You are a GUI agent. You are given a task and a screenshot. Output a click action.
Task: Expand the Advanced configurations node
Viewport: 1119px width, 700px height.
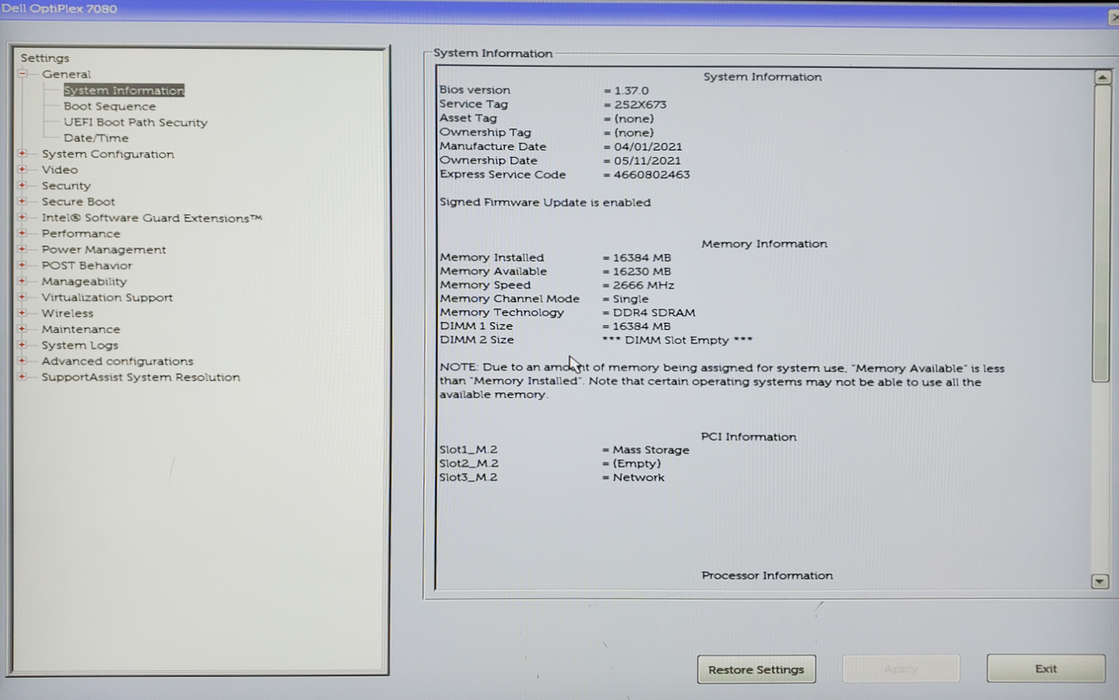point(22,360)
